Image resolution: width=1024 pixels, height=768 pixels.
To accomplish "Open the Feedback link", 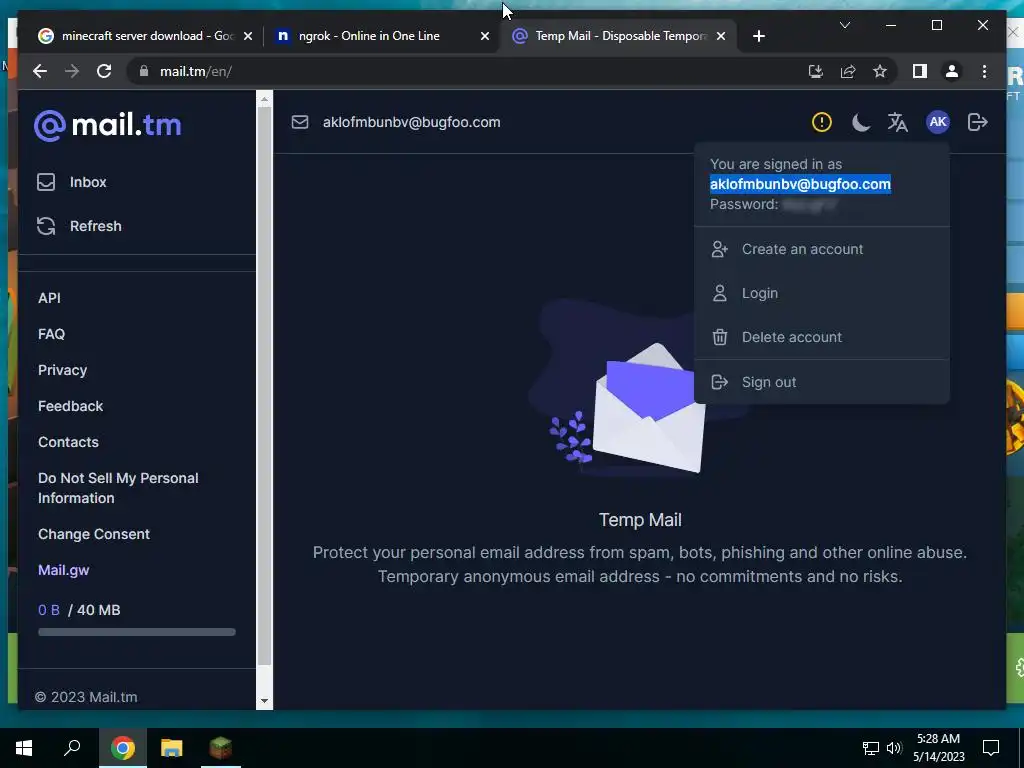I will (x=71, y=406).
